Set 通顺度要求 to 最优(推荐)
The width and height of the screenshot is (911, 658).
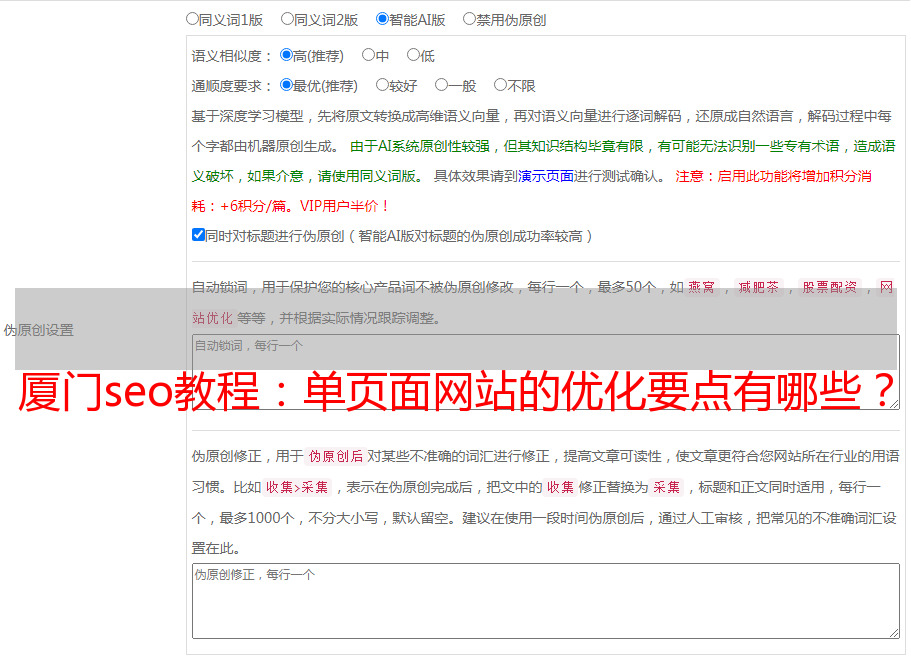pos(286,85)
